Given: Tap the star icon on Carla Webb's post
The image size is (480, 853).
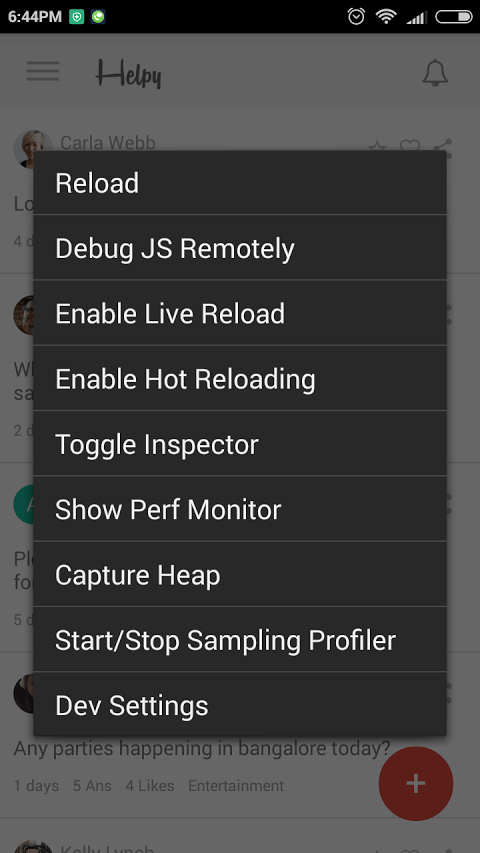Looking at the screenshot, I should [x=377, y=146].
